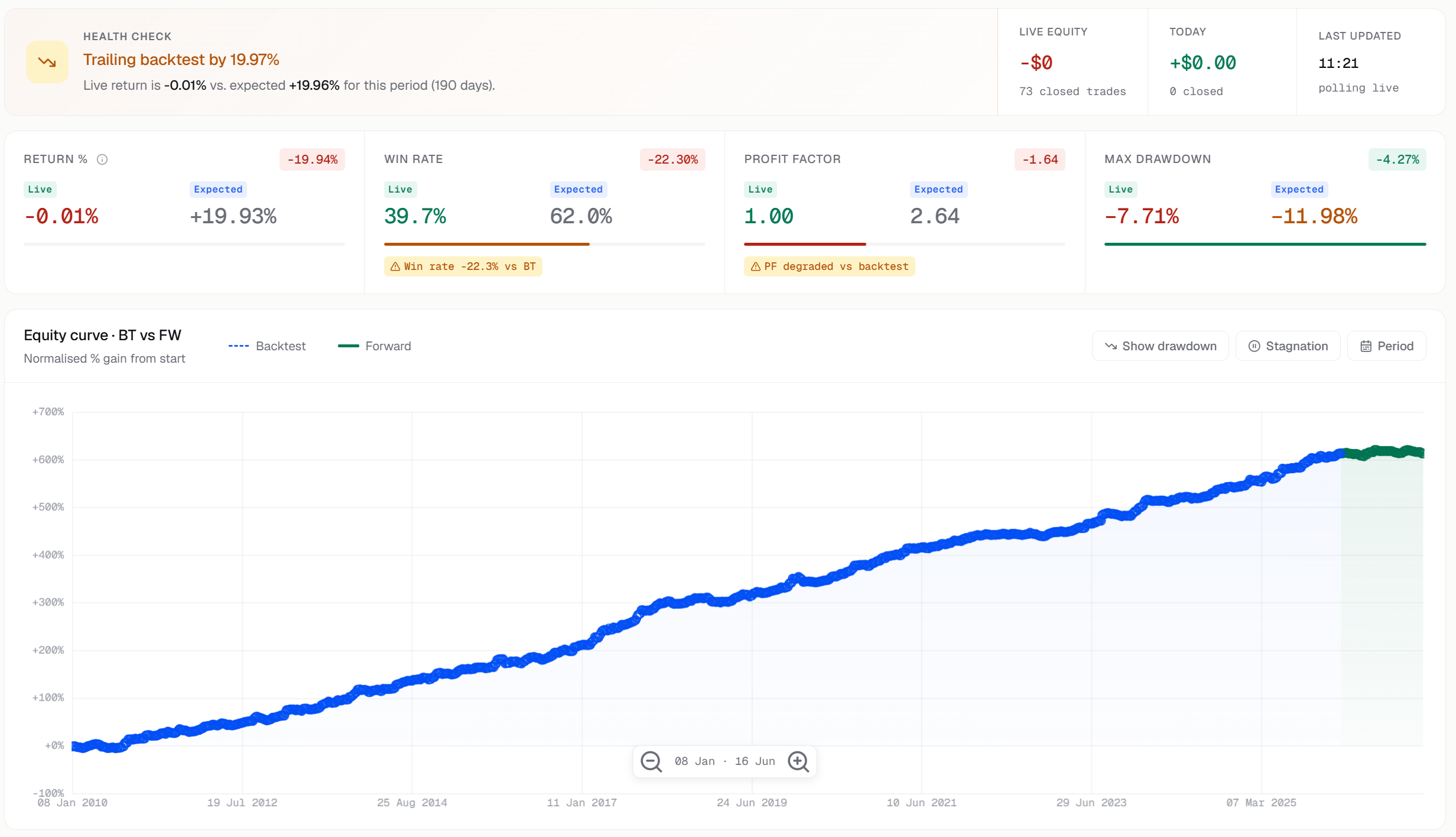
Task: Click the Max Drawdown -4.27% badge
Action: [x=1397, y=159]
